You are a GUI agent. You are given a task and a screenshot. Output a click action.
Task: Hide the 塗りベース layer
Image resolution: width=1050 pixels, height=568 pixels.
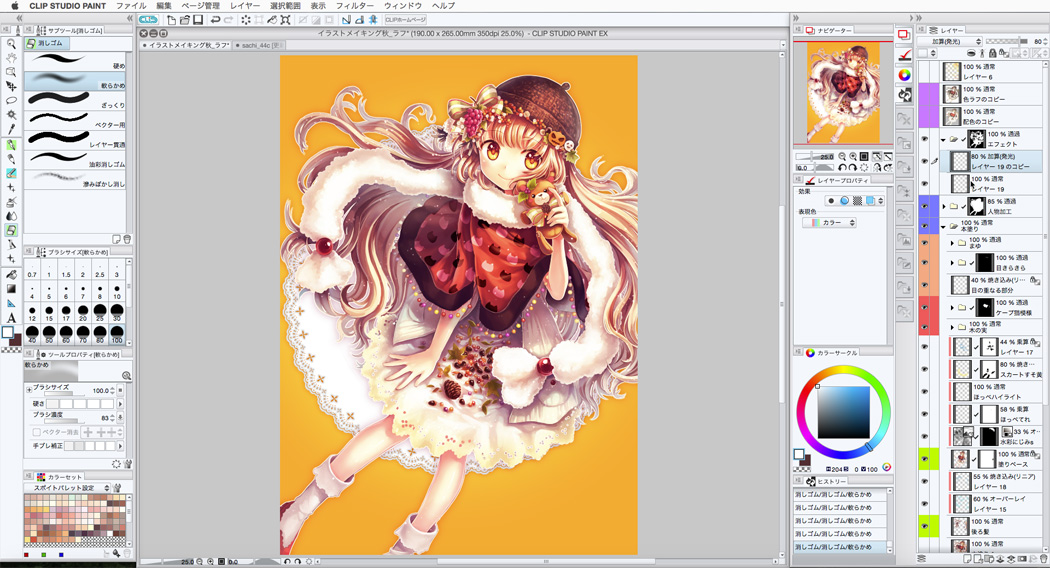[x=925, y=459]
